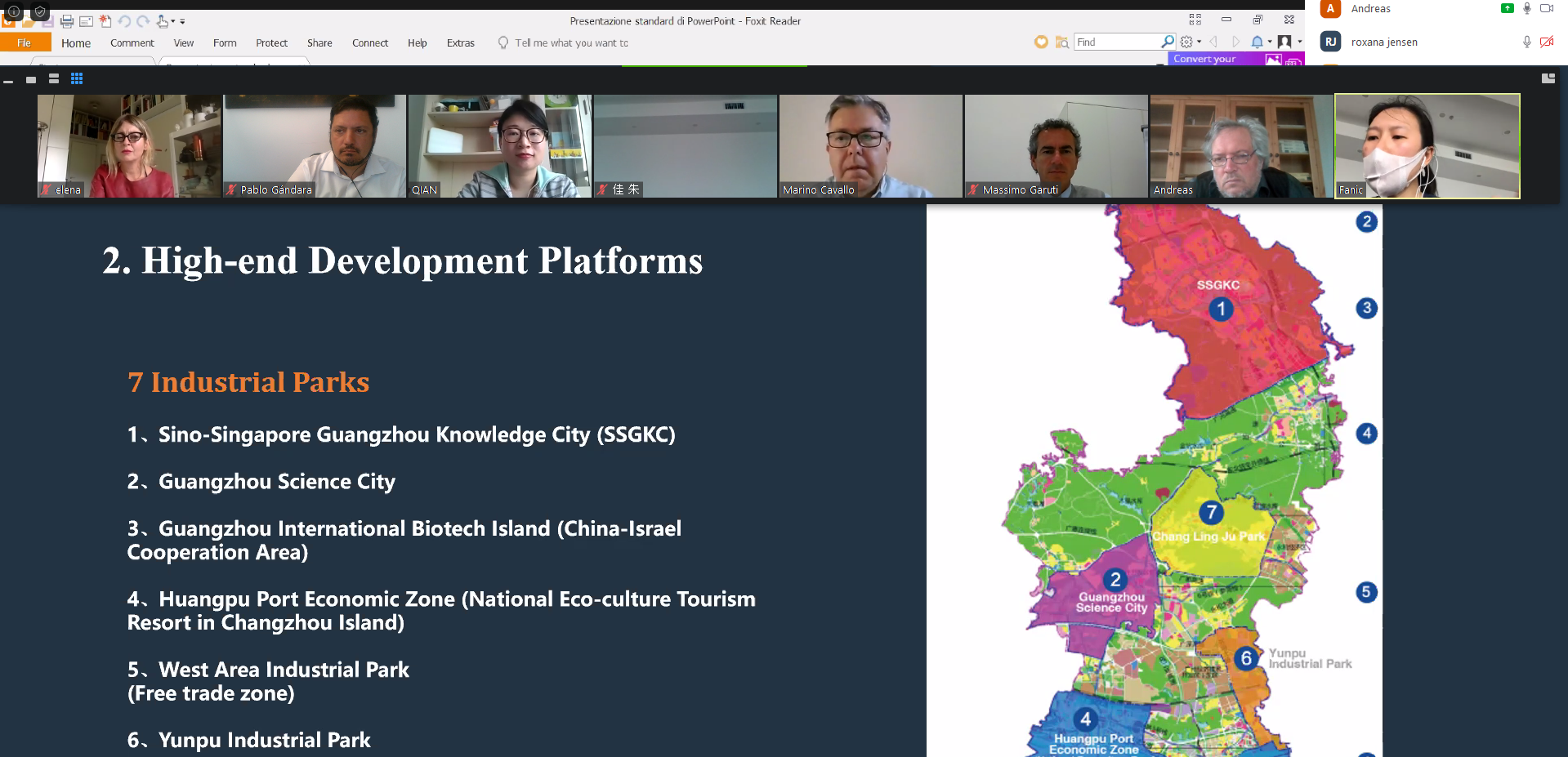Open the user account dropdown arrow
This screenshot has width=1568, height=757.
1300,42
